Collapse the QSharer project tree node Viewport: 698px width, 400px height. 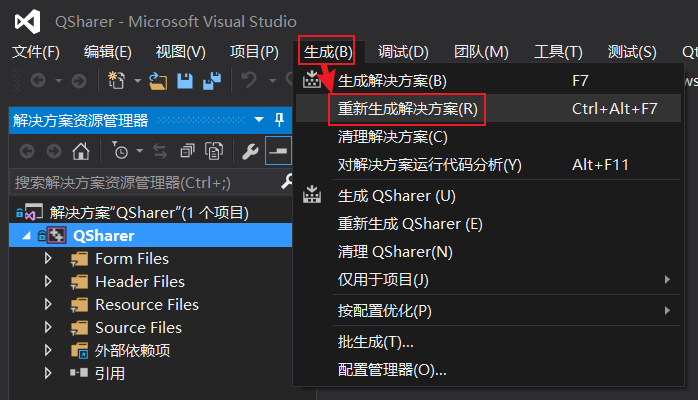(26, 235)
